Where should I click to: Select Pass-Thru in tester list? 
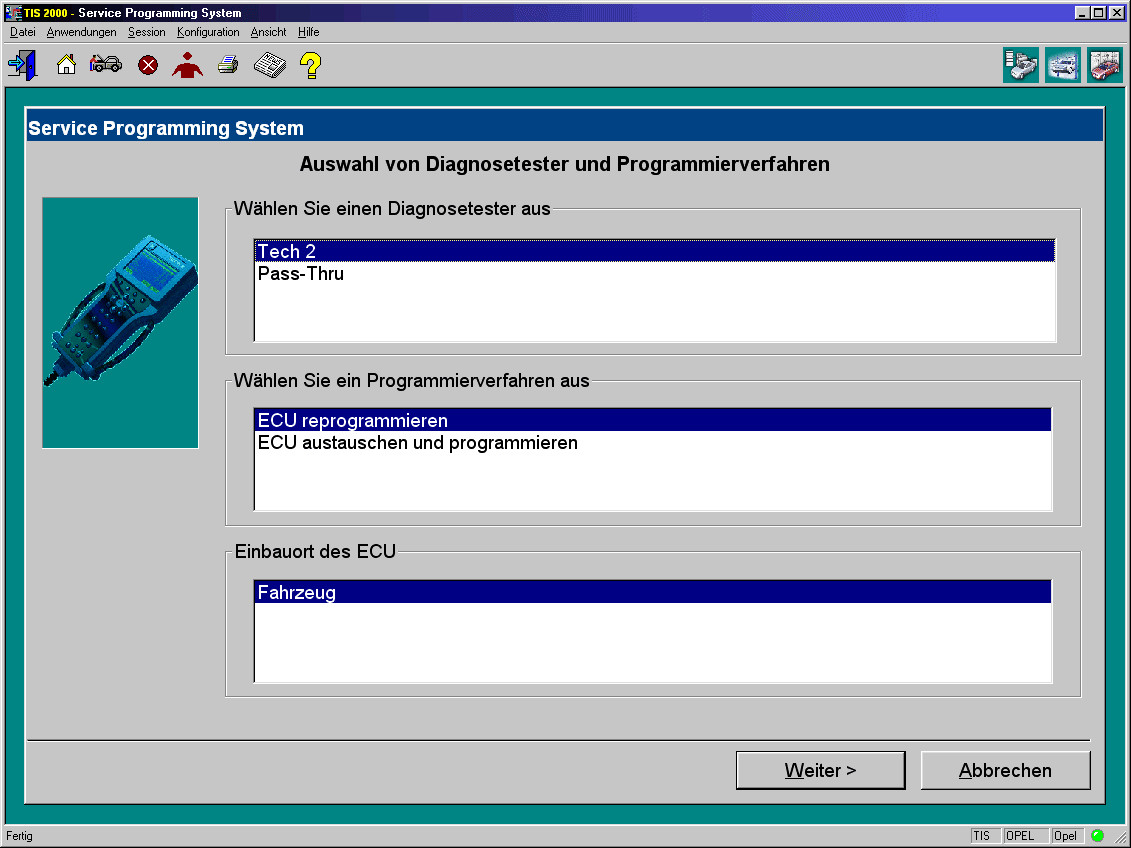[x=655, y=273]
